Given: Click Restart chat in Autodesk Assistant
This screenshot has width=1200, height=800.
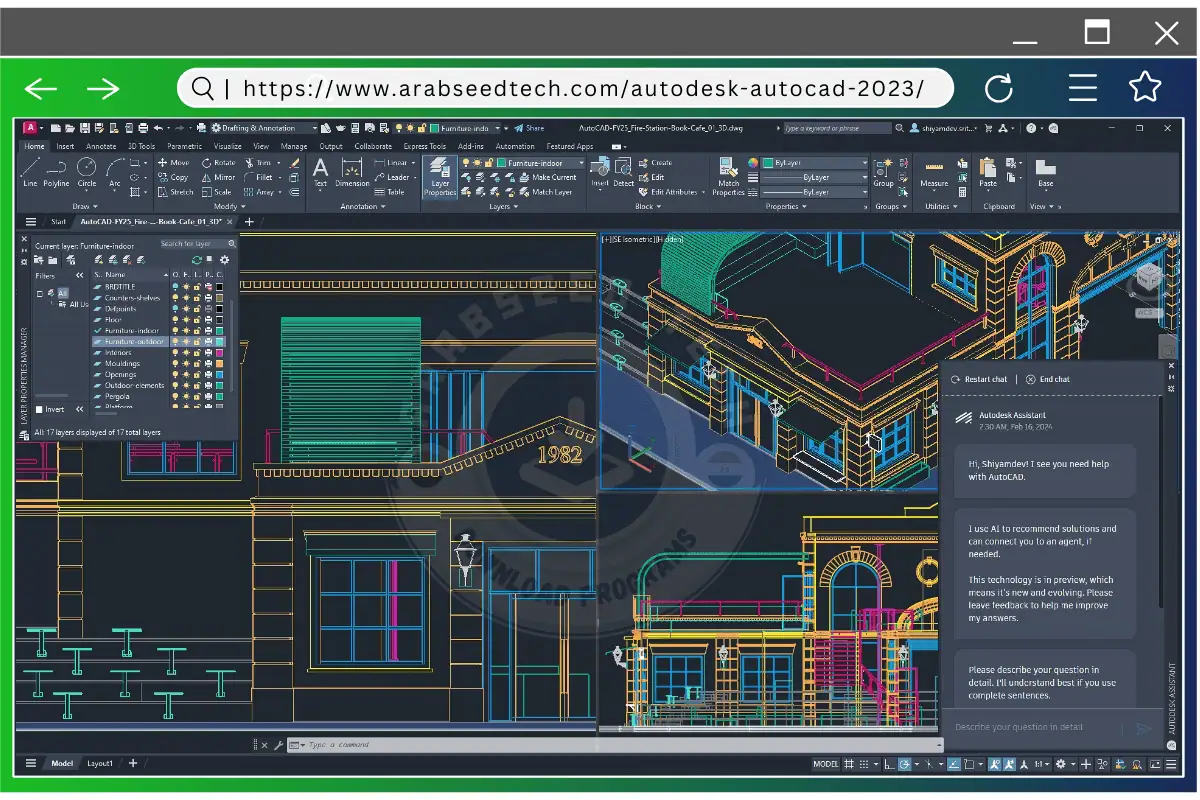Looking at the screenshot, I should (985, 379).
